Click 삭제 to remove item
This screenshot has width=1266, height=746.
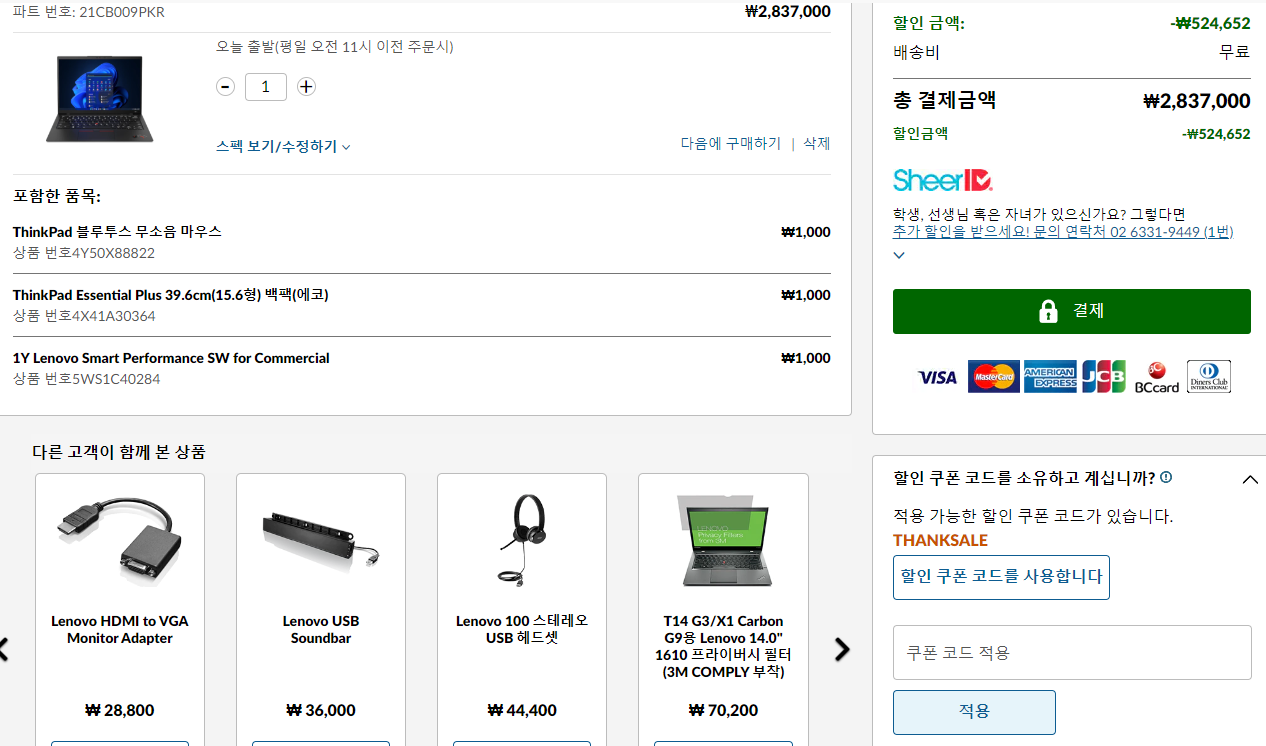[x=817, y=143]
